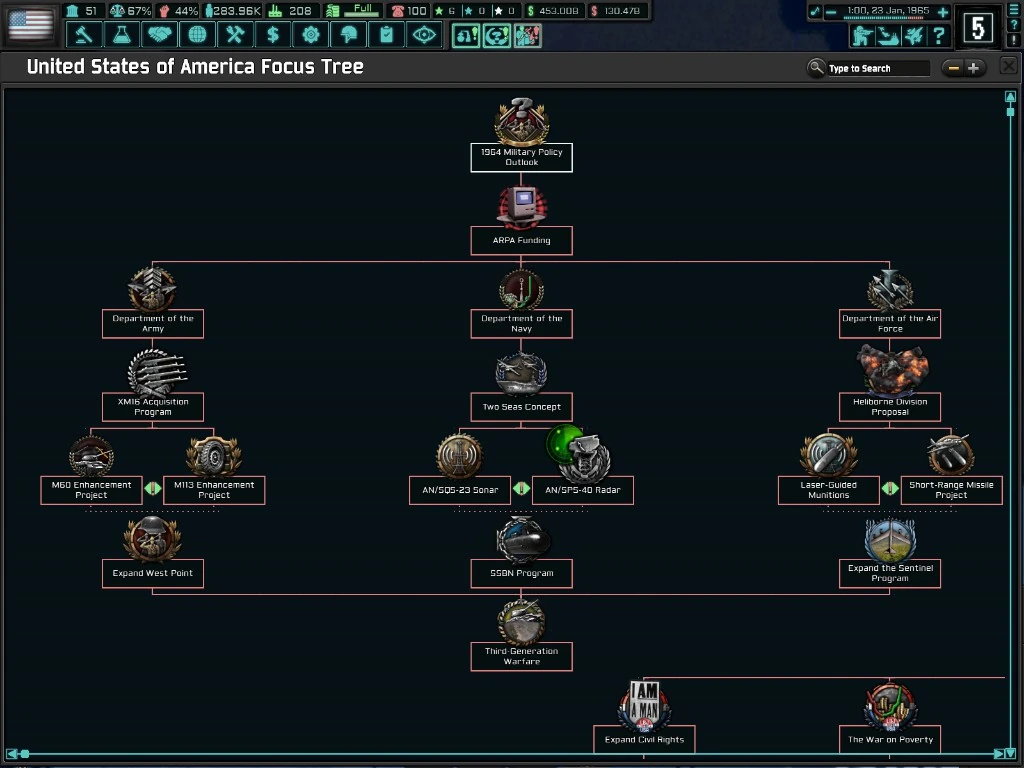Open the Trade view with the globe icon
The width and height of the screenshot is (1024, 768).
click(197, 33)
